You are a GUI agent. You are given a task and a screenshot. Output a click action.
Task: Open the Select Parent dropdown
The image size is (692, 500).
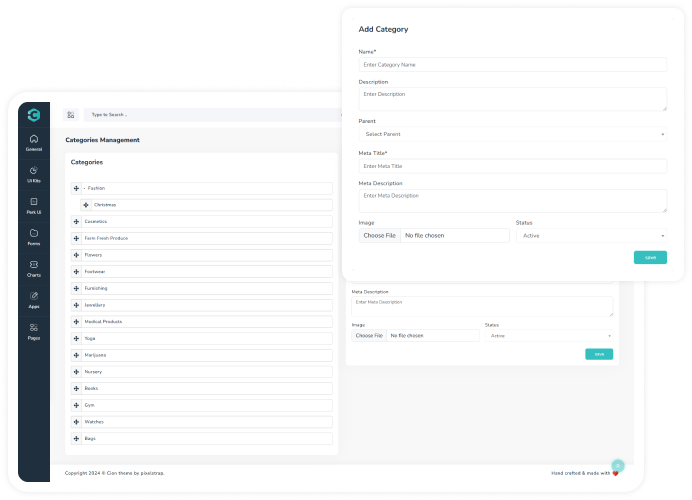point(512,133)
